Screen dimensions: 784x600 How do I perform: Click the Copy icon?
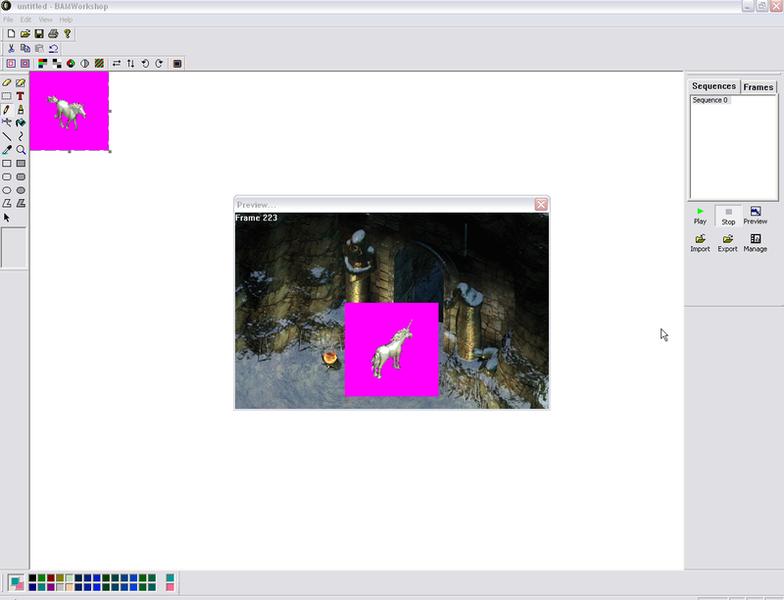coord(25,48)
